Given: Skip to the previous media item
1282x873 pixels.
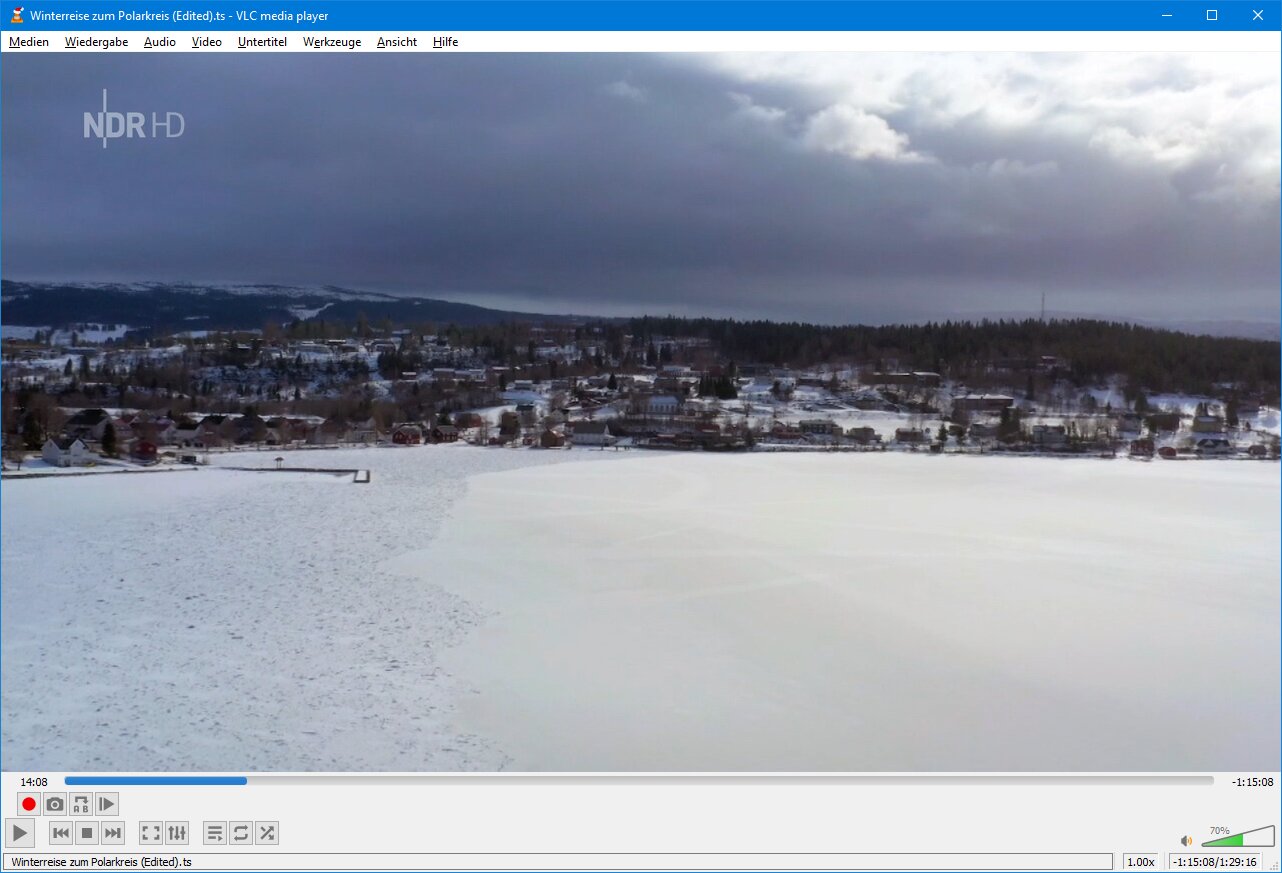Looking at the screenshot, I should [x=61, y=833].
